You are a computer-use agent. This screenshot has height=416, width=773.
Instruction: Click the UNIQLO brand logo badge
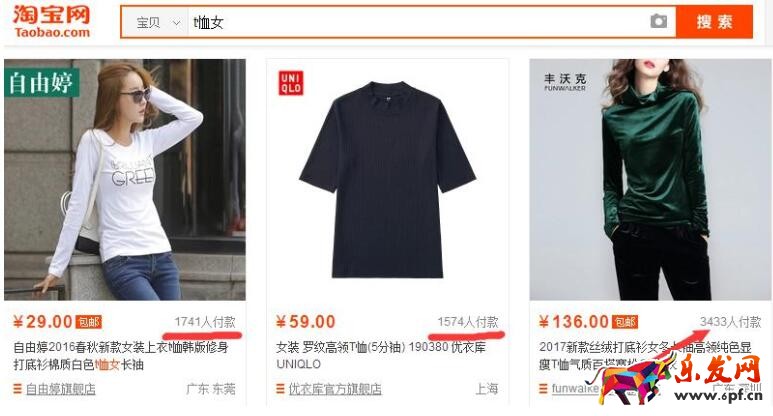point(291,83)
